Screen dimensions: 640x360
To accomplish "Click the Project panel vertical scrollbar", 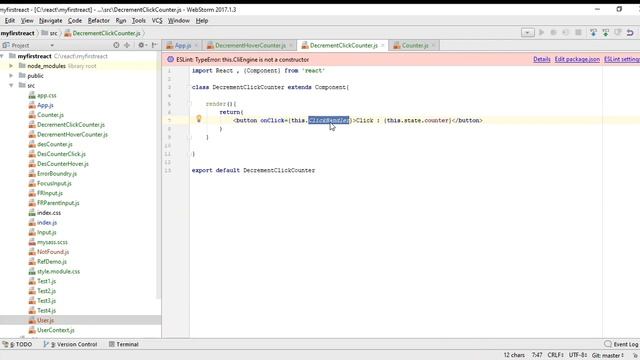I will [158, 176].
